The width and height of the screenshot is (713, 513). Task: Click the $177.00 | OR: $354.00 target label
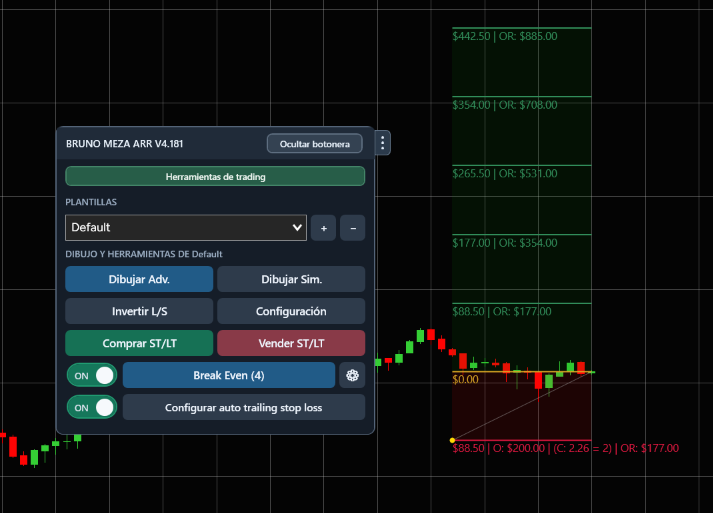click(505, 243)
